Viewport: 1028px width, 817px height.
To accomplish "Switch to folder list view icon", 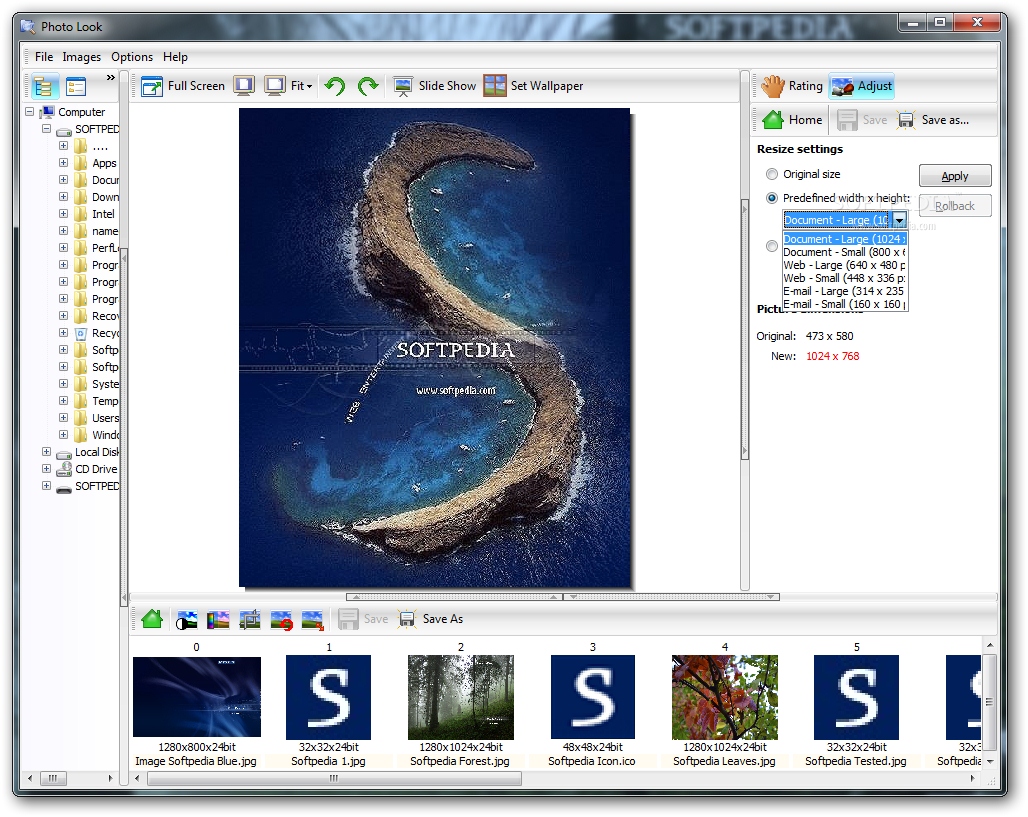I will pyautogui.click(x=76, y=87).
